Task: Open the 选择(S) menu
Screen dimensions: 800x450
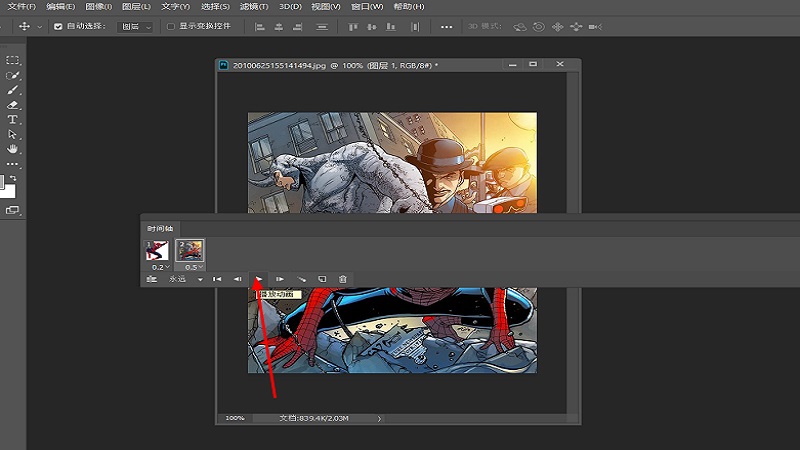Action: point(215,7)
